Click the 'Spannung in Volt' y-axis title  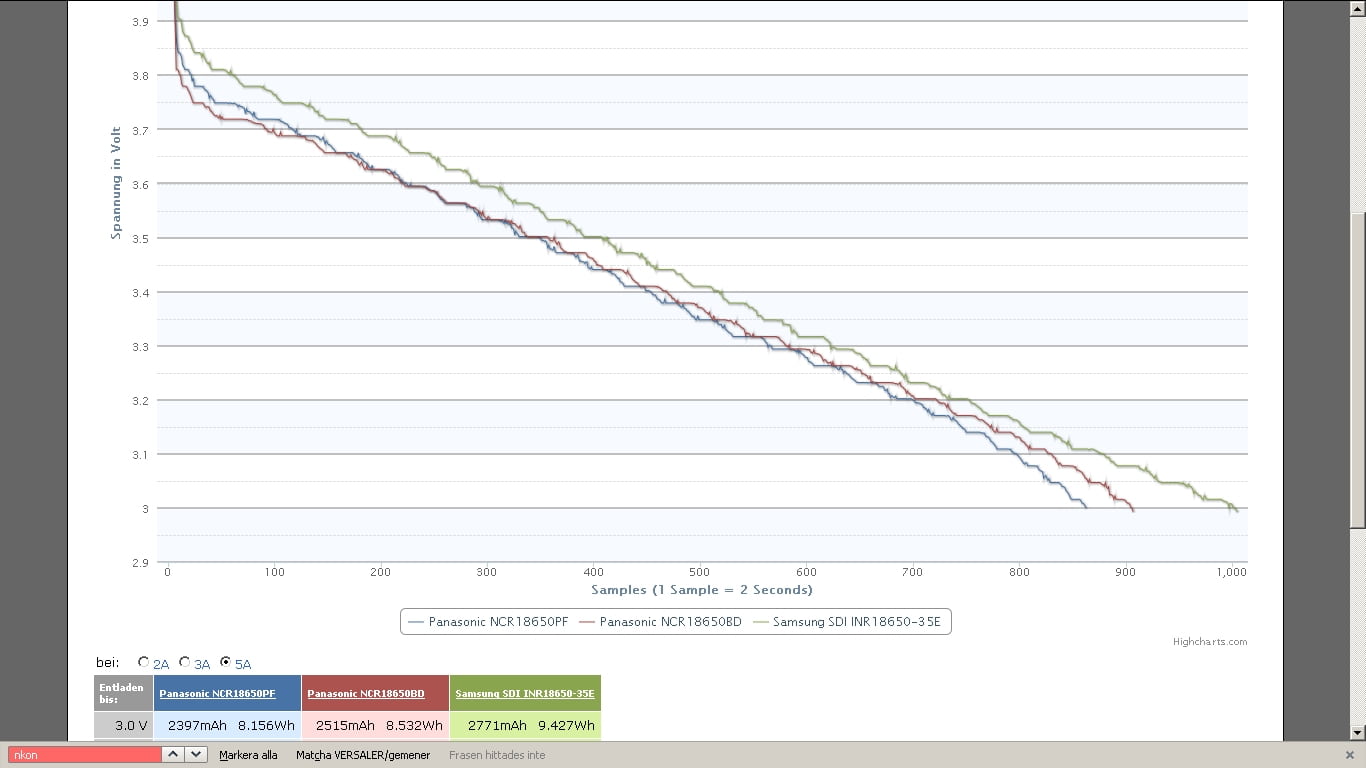[x=116, y=183]
